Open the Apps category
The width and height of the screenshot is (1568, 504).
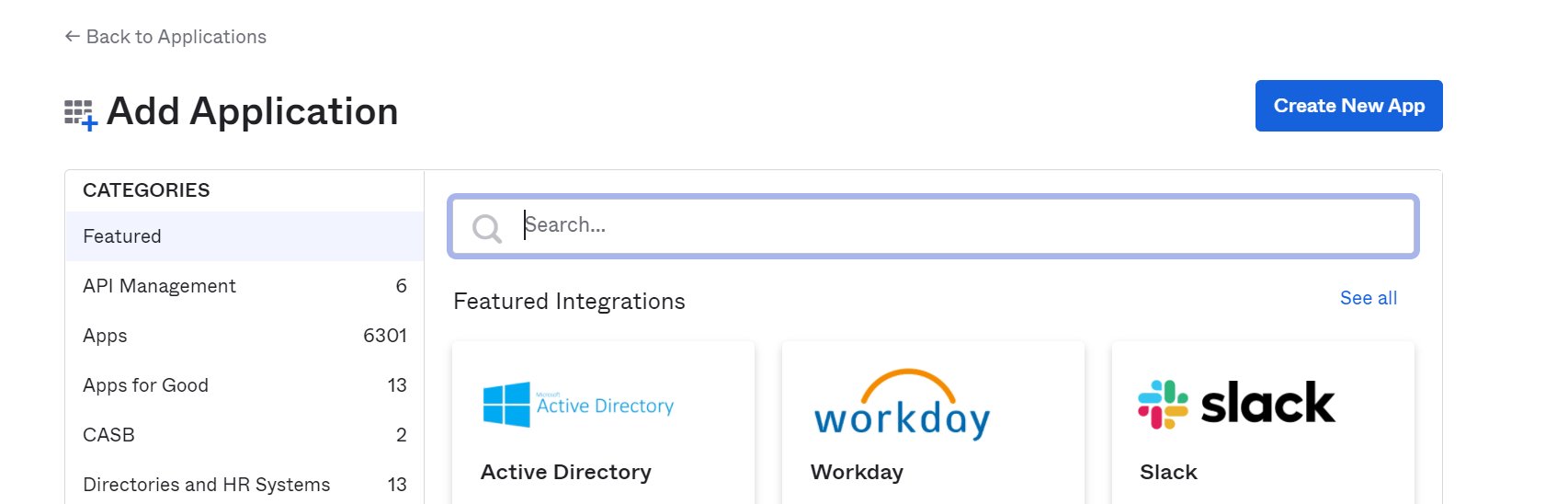tap(105, 336)
